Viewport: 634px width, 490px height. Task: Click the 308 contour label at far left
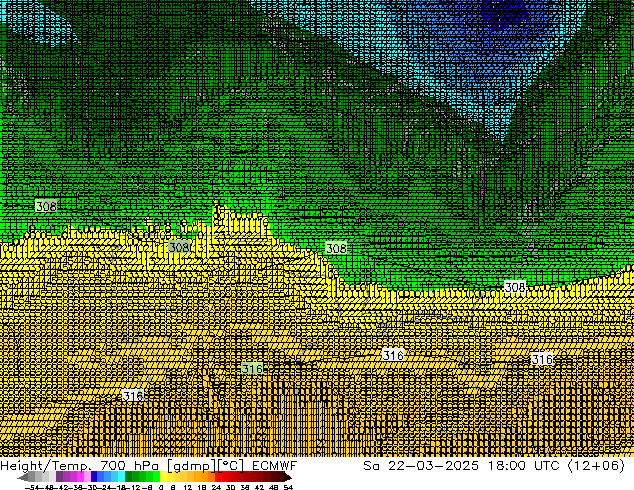tap(46, 206)
